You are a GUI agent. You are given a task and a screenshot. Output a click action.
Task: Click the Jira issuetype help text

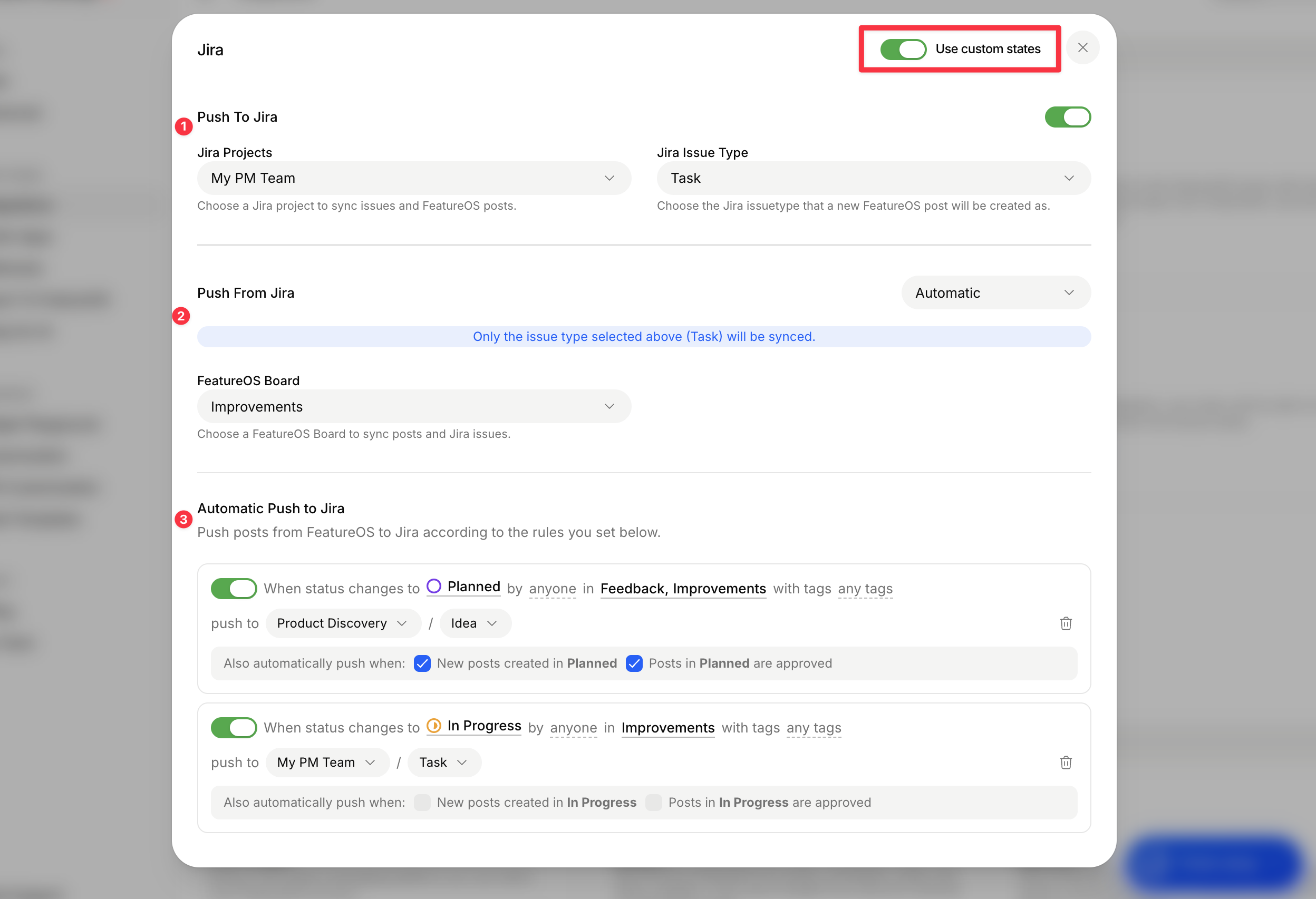pyautogui.click(x=854, y=206)
